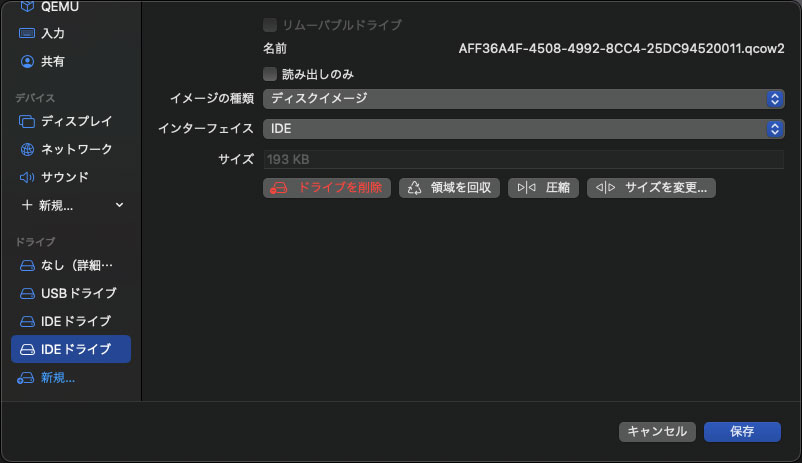This screenshot has width=802, height=463.
Task: Open the イメージの種類 dropdown
Action: pyautogui.click(x=524, y=99)
